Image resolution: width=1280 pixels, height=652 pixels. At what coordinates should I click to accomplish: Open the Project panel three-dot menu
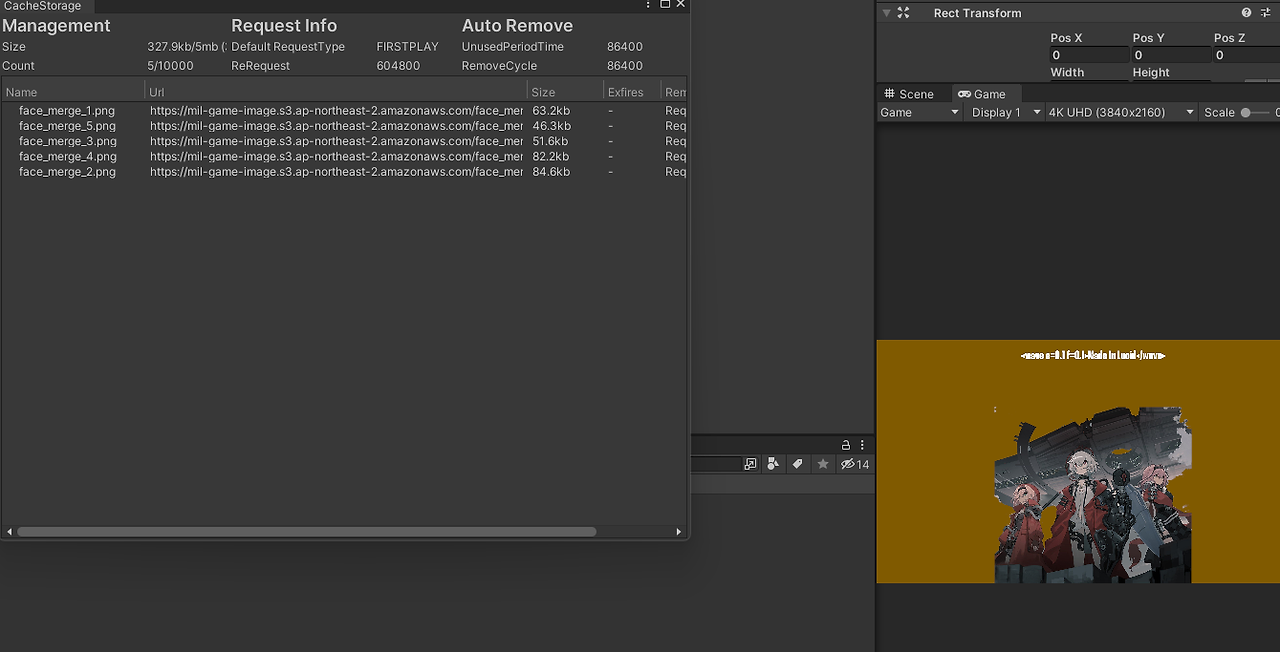(x=862, y=445)
